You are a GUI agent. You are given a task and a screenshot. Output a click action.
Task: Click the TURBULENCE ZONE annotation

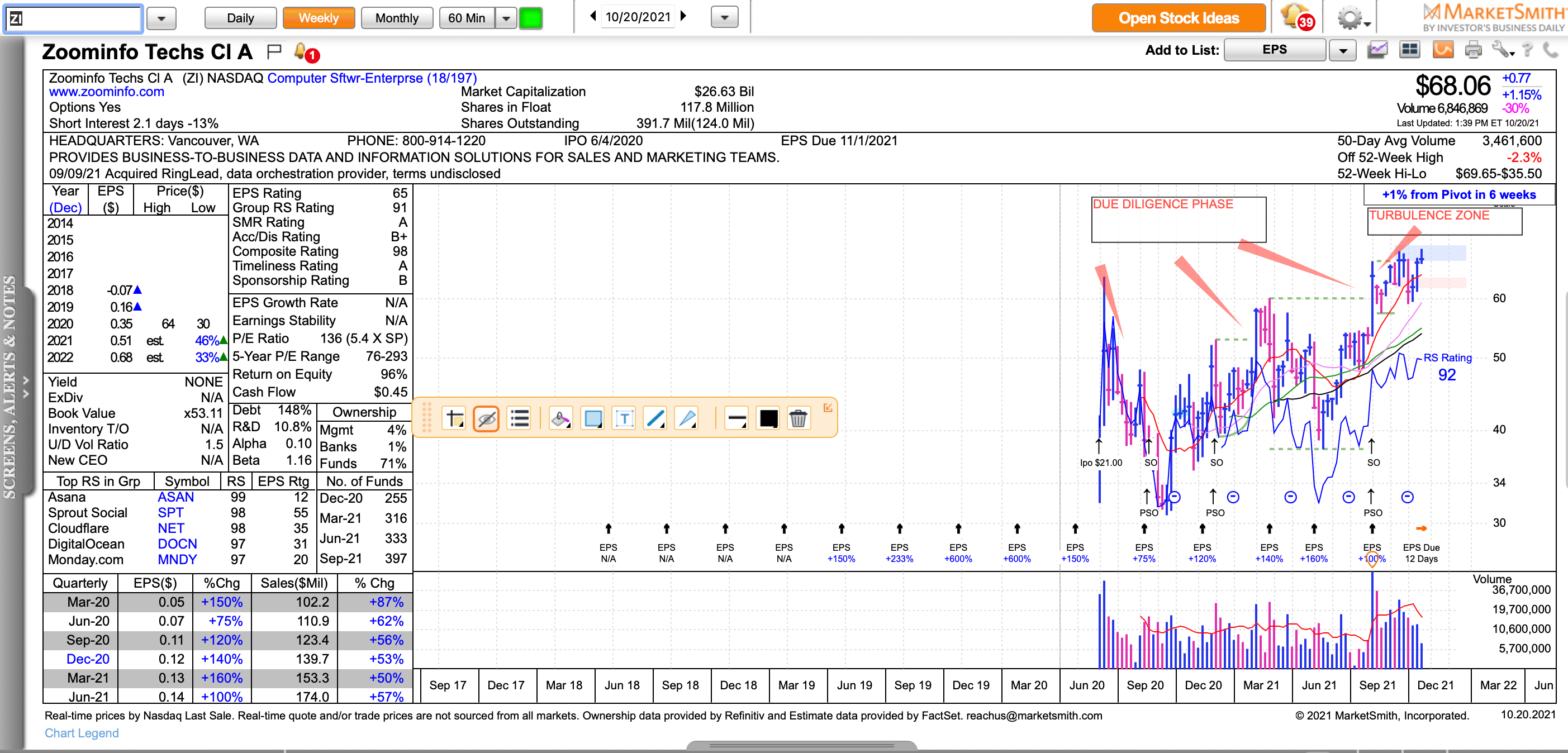coord(1445,221)
